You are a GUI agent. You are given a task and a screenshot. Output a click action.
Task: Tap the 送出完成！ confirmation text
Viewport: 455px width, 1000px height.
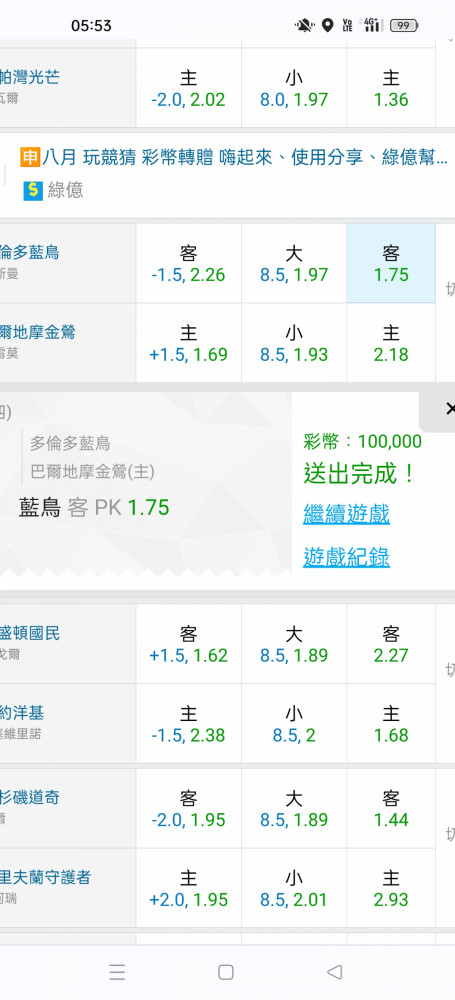(x=360, y=473)
